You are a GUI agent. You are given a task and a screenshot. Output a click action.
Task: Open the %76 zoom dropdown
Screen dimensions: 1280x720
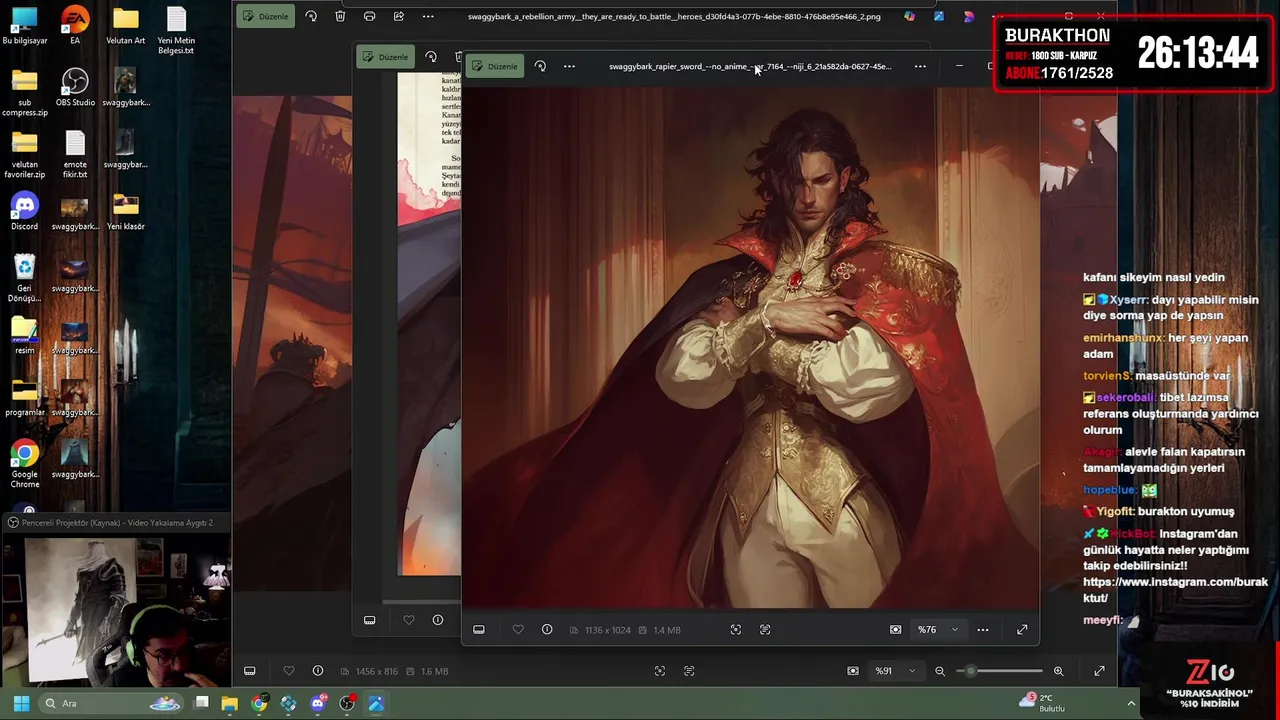[938, 629]
